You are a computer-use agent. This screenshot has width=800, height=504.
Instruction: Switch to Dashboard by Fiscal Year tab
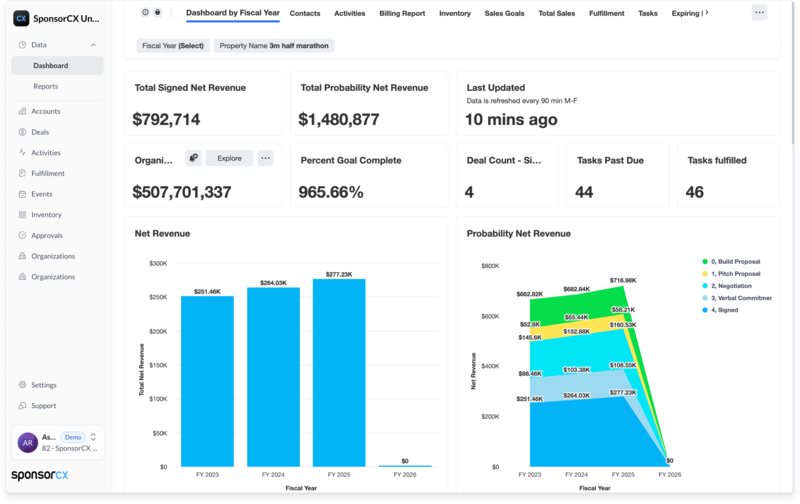click(233, 13)
